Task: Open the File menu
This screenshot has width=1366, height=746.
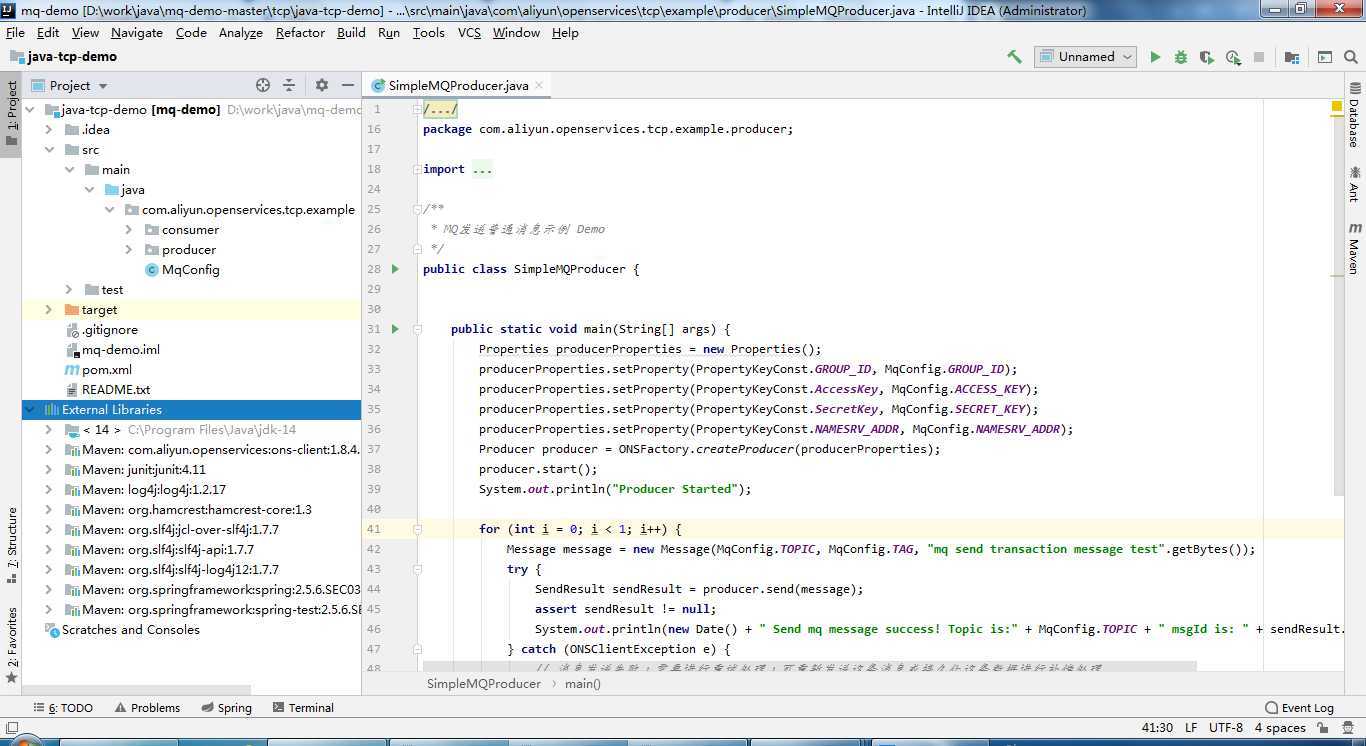Action: coord(15,32)
